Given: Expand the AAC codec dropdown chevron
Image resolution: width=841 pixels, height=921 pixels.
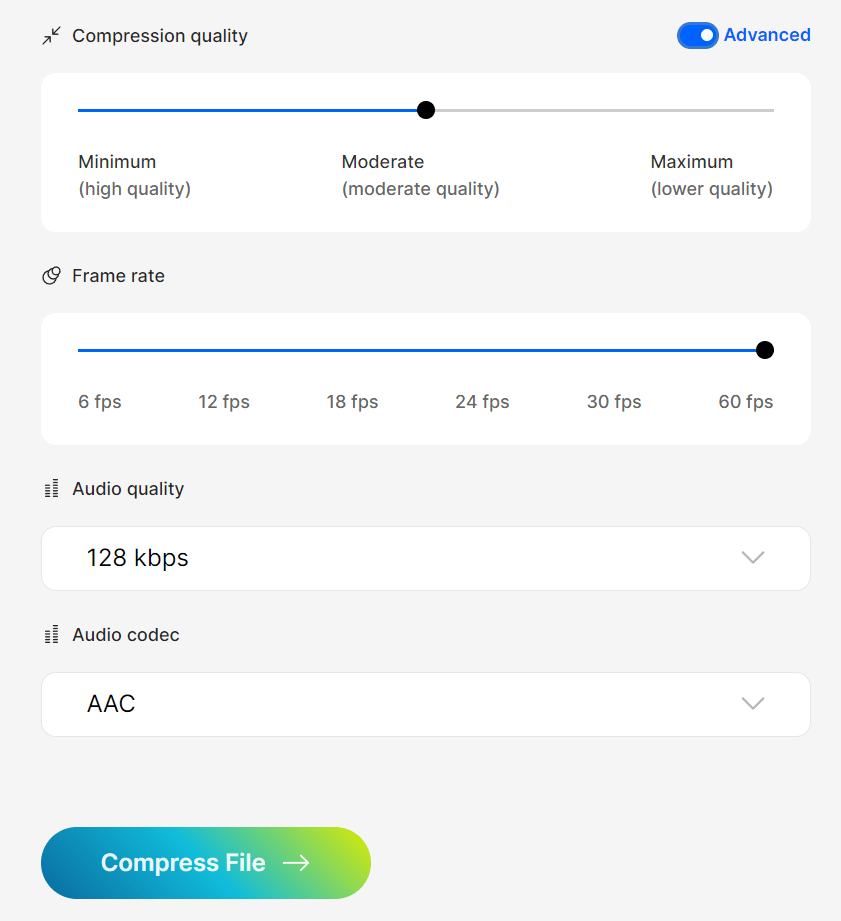Looking at the screenshot, I should coord(753,704).
